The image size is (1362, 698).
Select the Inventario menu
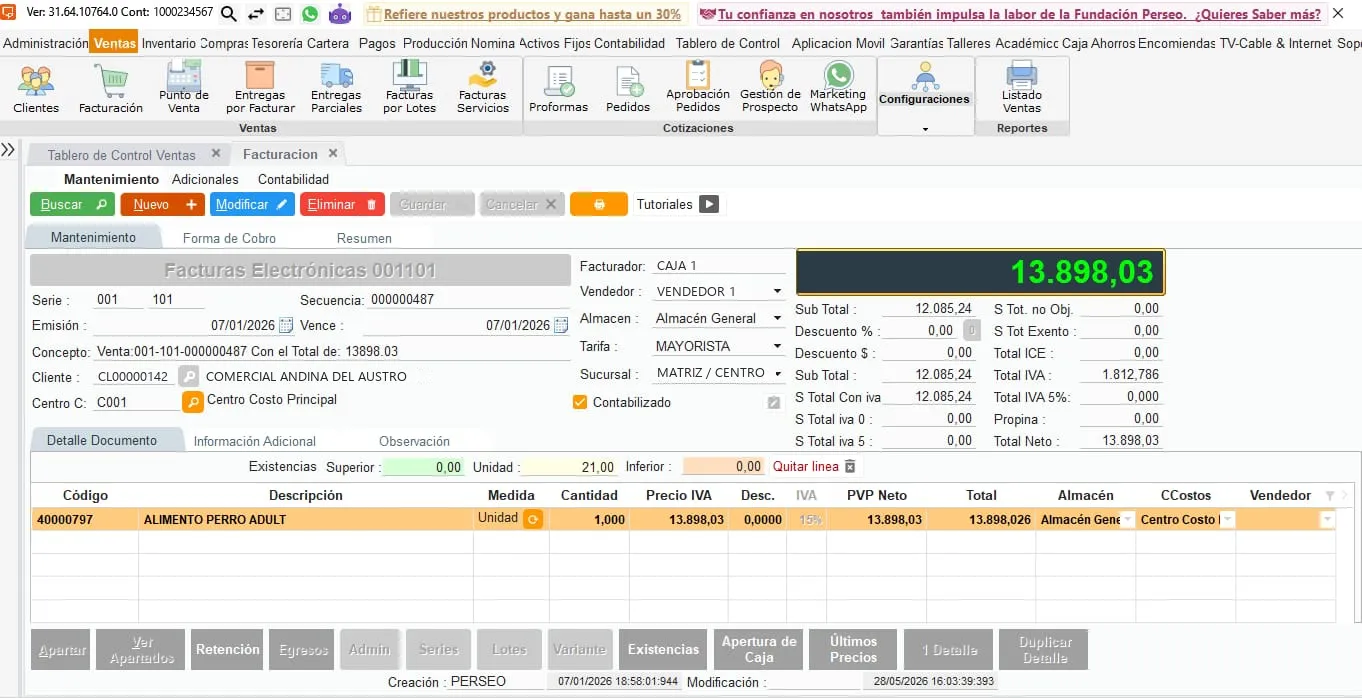(169, 43)
